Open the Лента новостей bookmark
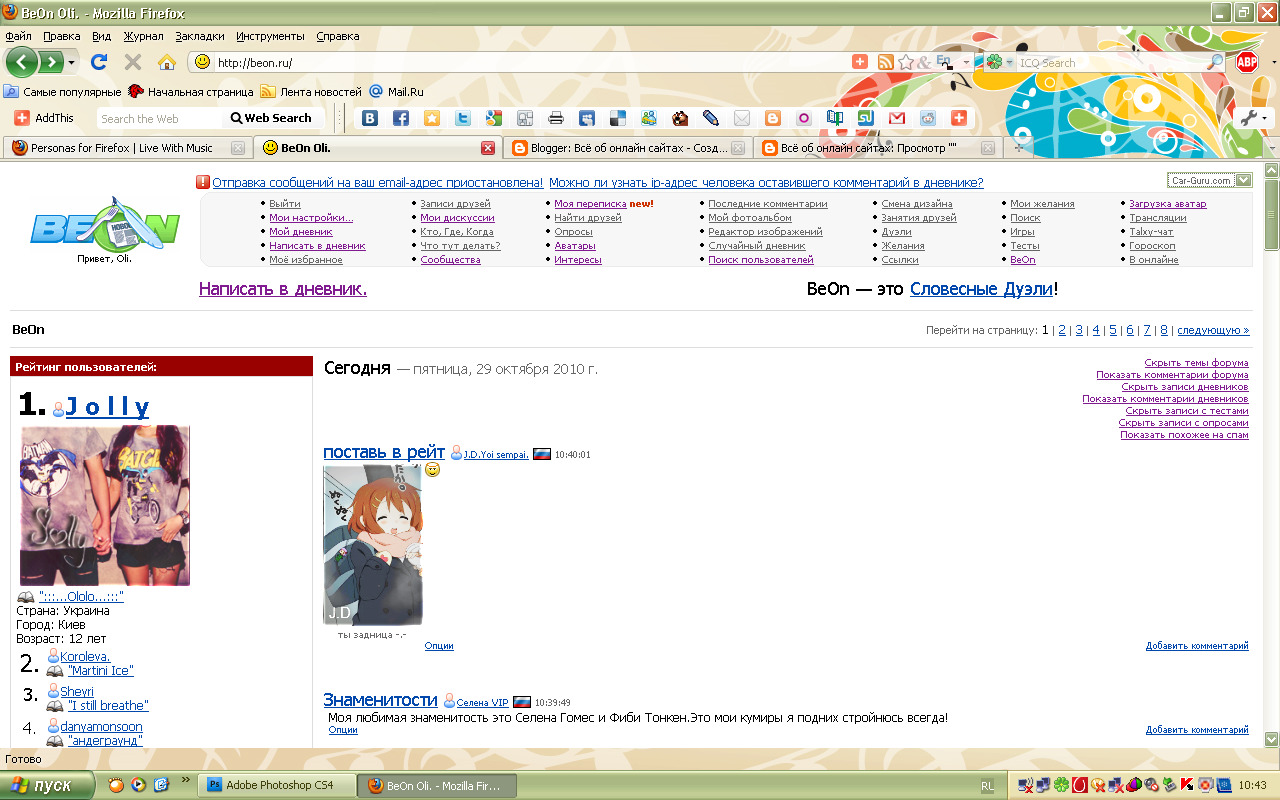This screenshot has height=800, width=1280. [310, 91]
